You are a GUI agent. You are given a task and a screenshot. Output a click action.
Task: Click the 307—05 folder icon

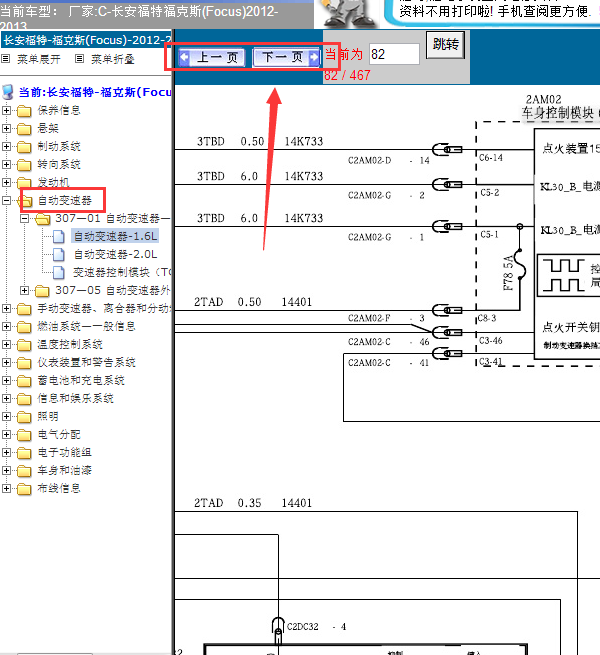pos(43,291)
